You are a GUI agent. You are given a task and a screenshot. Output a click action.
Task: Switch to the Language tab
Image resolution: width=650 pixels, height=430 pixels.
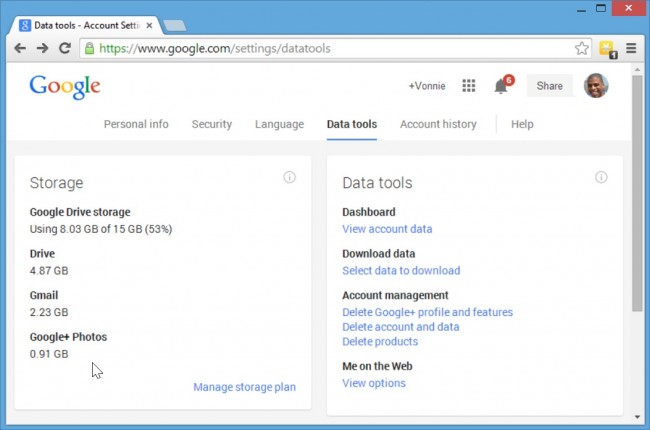(x=279, y=124)
